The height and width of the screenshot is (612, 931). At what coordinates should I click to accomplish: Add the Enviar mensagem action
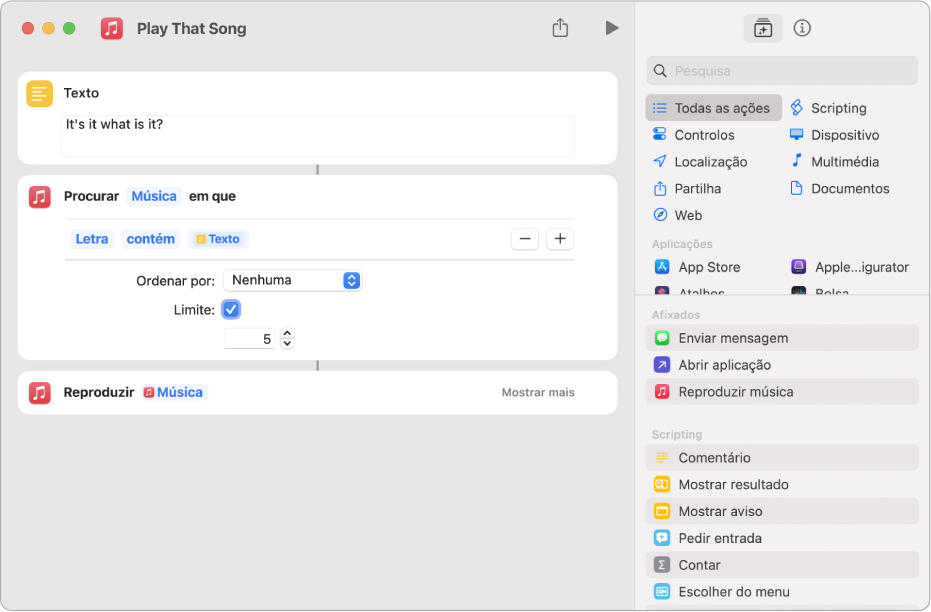pos(782,338)
